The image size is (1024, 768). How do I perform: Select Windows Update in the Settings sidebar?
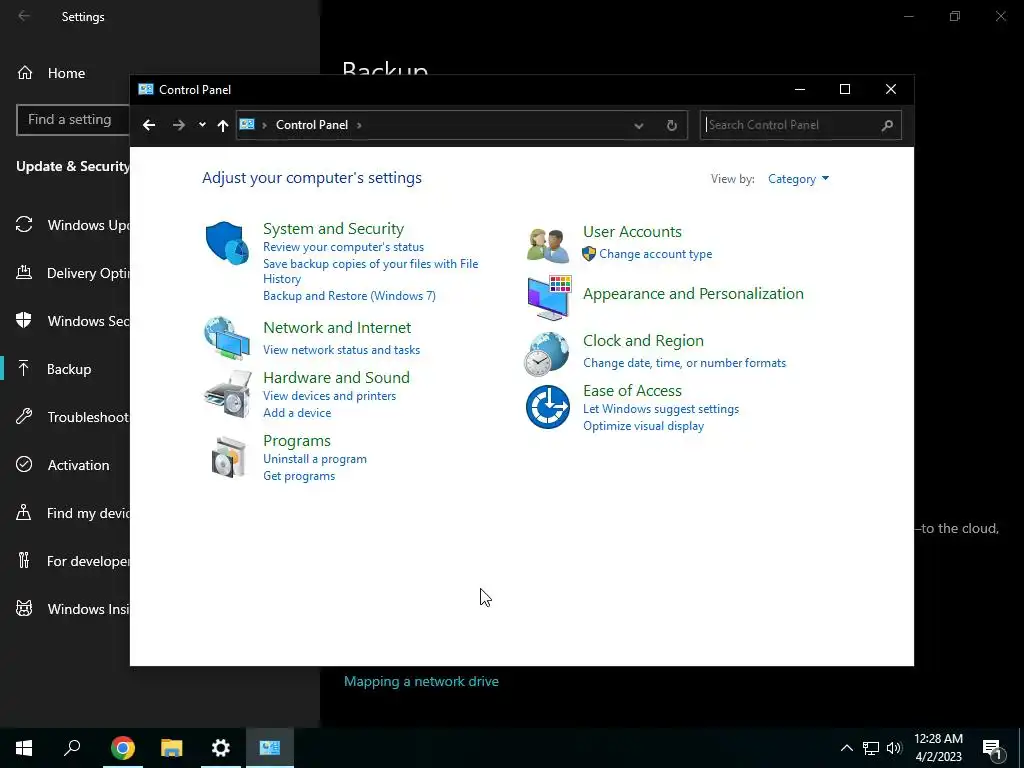pos(65,225)
